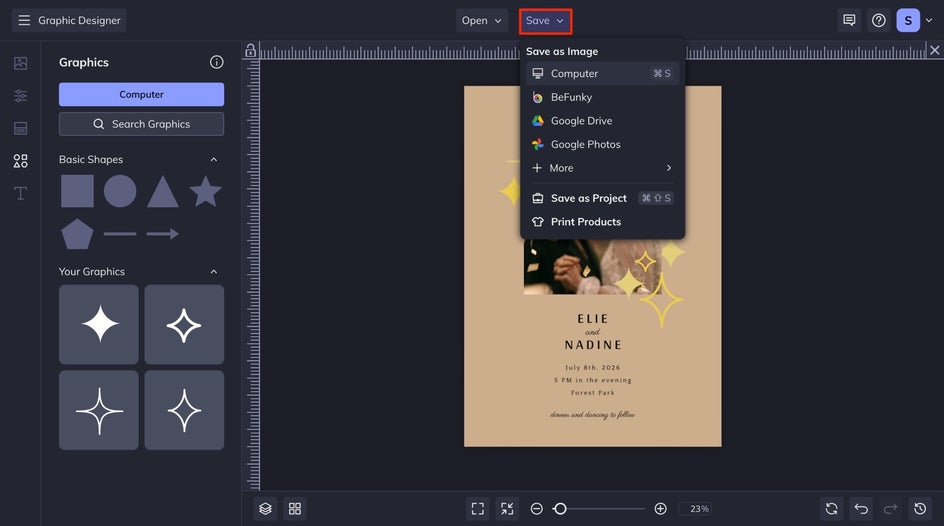The image size is (944, 526).
Task: Zoom out with the minus icon
Action: click(536, 509)
